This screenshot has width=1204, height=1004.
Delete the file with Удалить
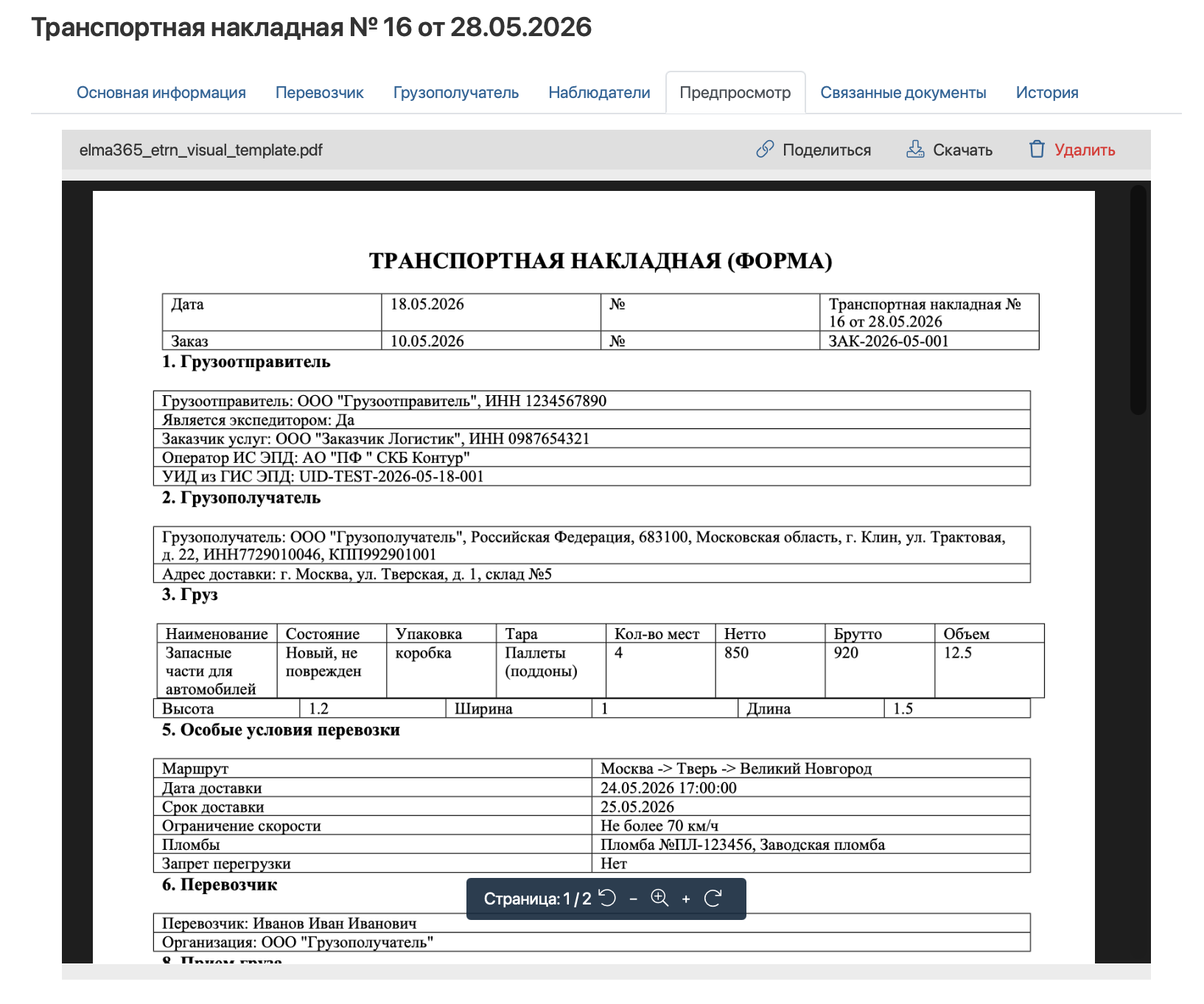[1072, 150]
